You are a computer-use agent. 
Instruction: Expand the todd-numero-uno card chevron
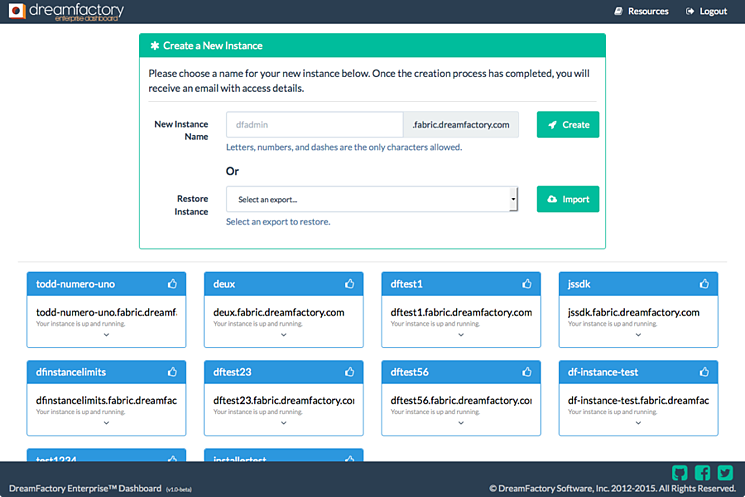point(106,335)
